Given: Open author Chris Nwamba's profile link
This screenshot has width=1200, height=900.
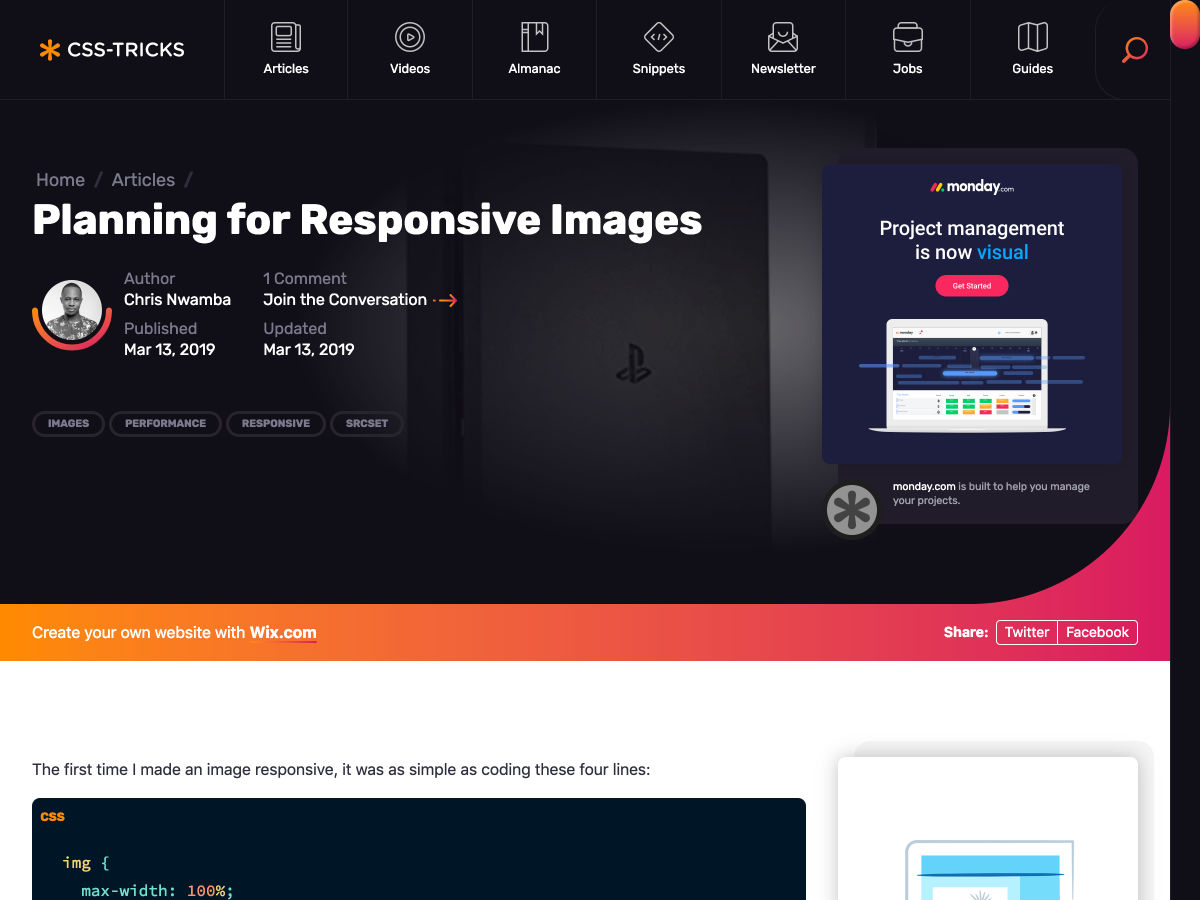Looking at the screenshot, I should point(177,300).
